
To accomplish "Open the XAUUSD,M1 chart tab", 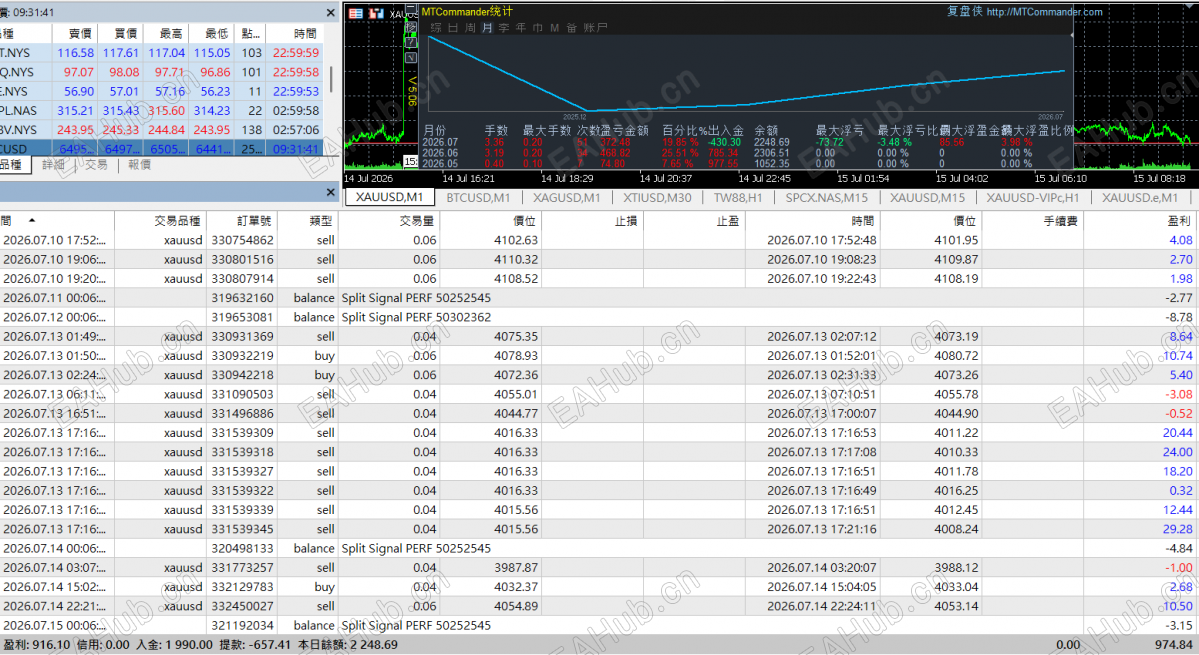I will pyautogui.click(x=389, y=197).
